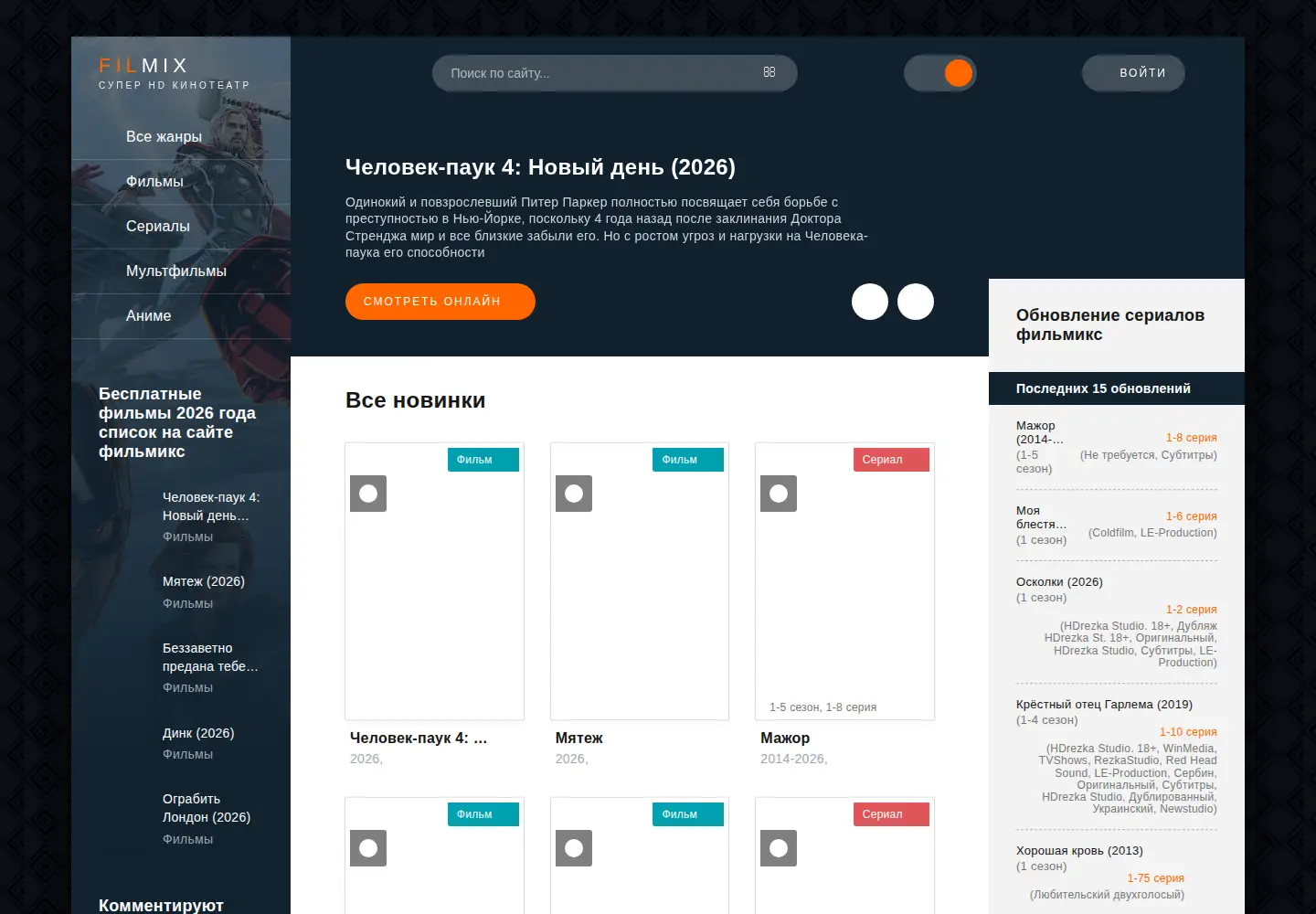The width and height of the screenshot is (1316, 914).
Task: Click the СМОТРЕТЬ ОНЛАЙН button
Action: click(440, 302)
